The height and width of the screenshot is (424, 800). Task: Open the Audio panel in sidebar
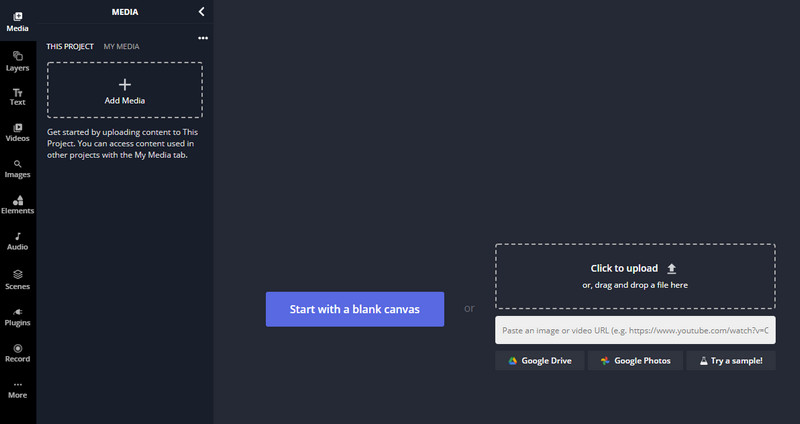coord(17,241)
